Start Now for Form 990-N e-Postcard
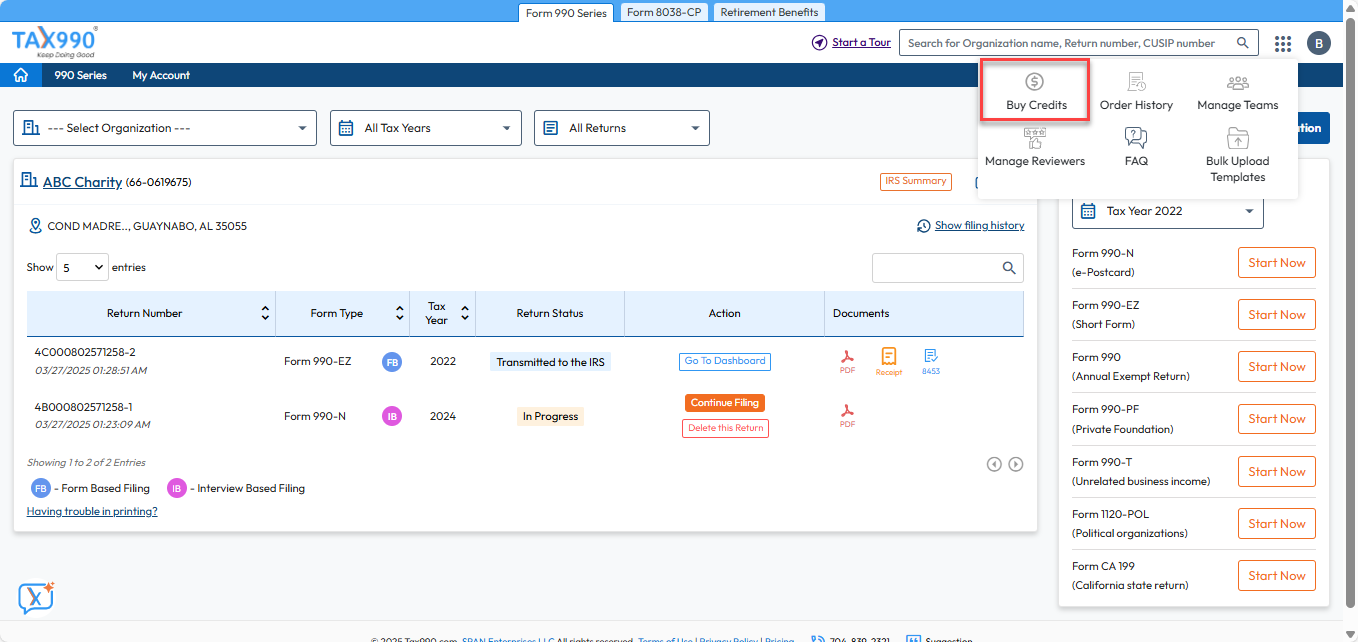Image resolution: width=1358 pixels, height=642 pixels. [x=1277, y=263]
